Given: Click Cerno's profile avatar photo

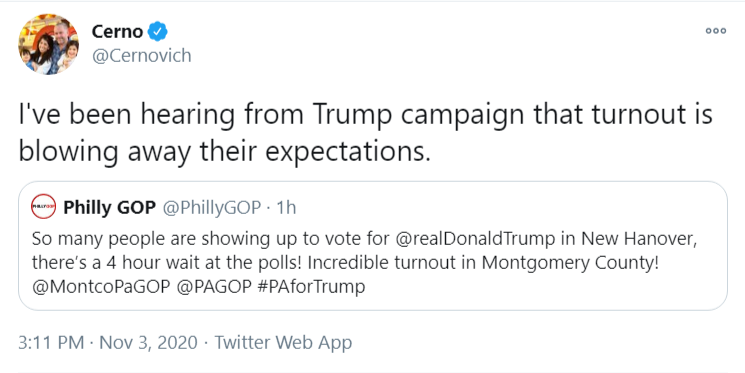Looking at the screenshot, I should (x=48, y=44).
